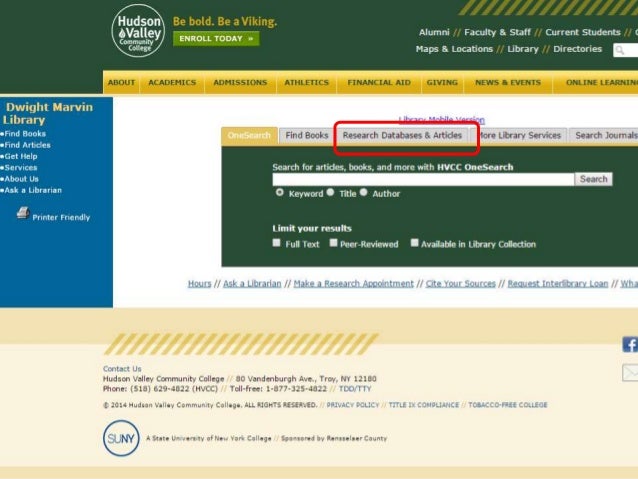
Task: Open the ADMISSIONS menu
Action: pos(240,83)
